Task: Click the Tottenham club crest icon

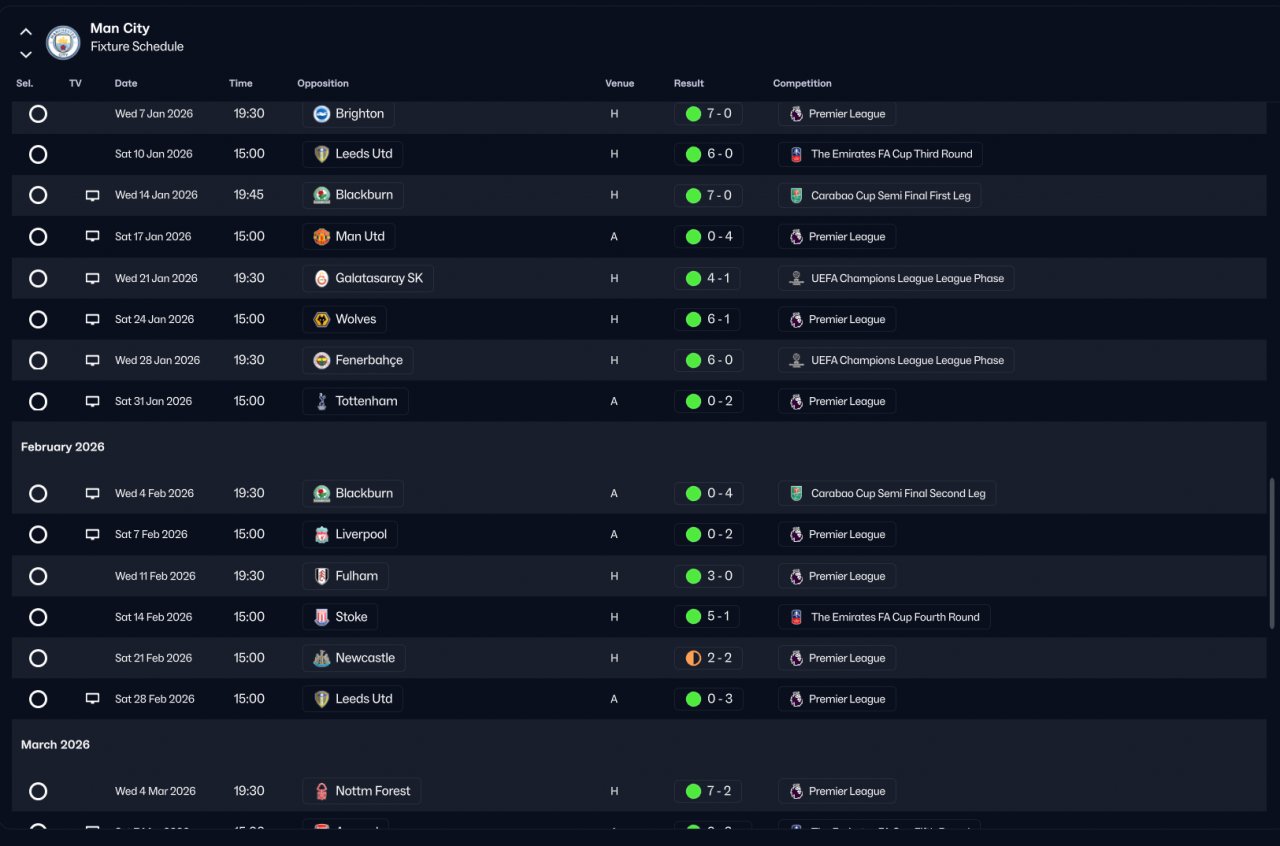Action: point(322,401)
